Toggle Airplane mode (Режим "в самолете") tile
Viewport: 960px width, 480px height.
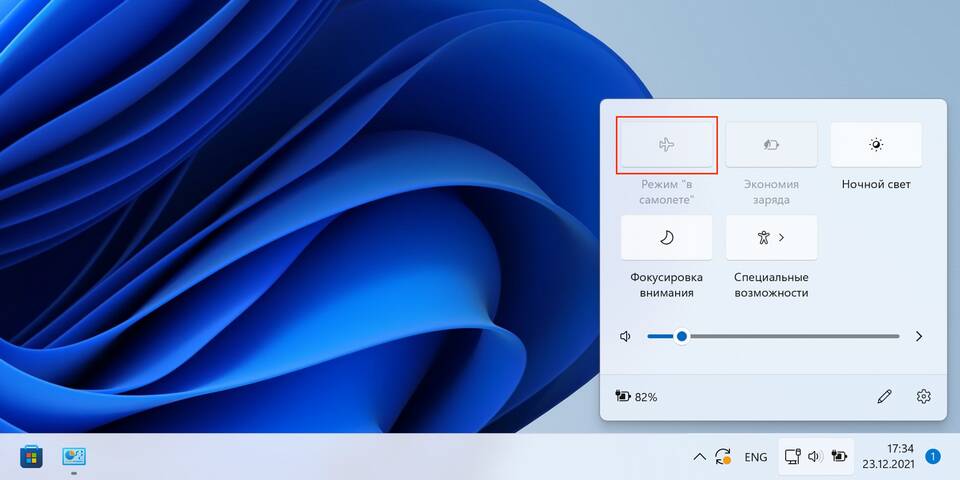(x=667, y=145)
